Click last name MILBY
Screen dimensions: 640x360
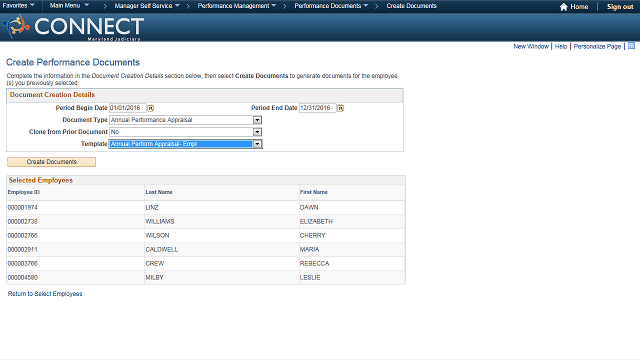(154, 278)
